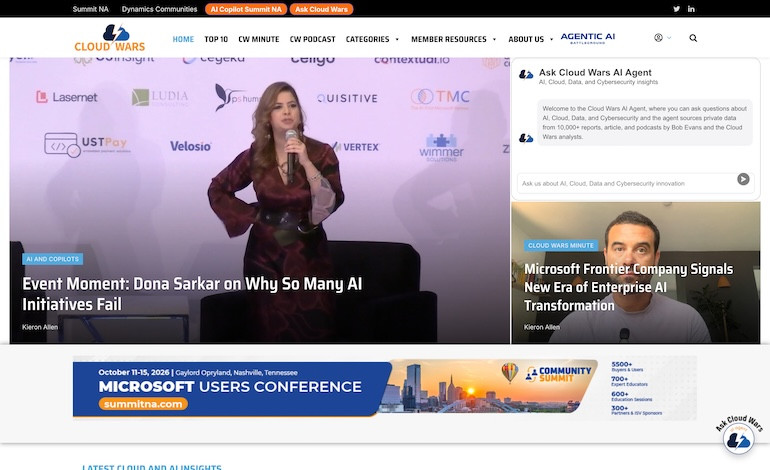The image size is (770, 470).
Task: Open the LinkedIn icon in top bar
Action: tap(691, 9)
